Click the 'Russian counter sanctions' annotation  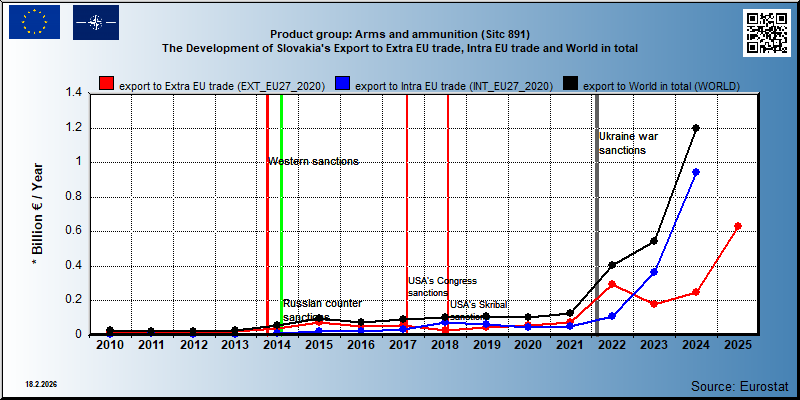coord(322,310)
